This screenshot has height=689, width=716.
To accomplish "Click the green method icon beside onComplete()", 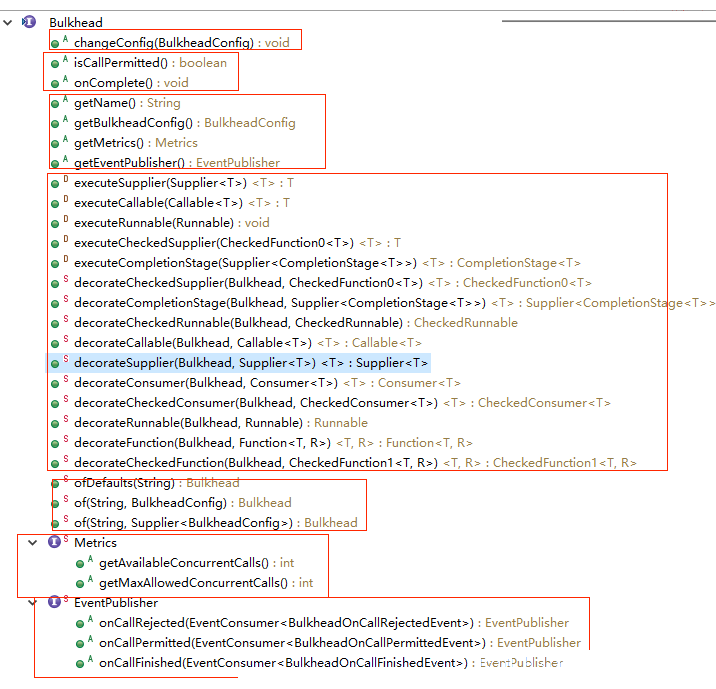I will coord(55,84).
